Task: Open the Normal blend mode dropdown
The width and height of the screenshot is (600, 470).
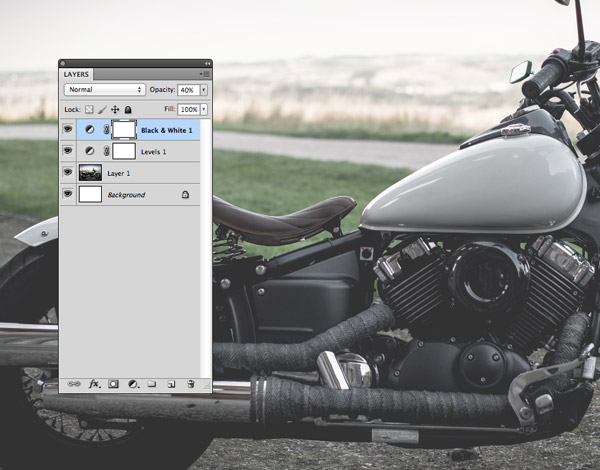Action: click(104, 89)
